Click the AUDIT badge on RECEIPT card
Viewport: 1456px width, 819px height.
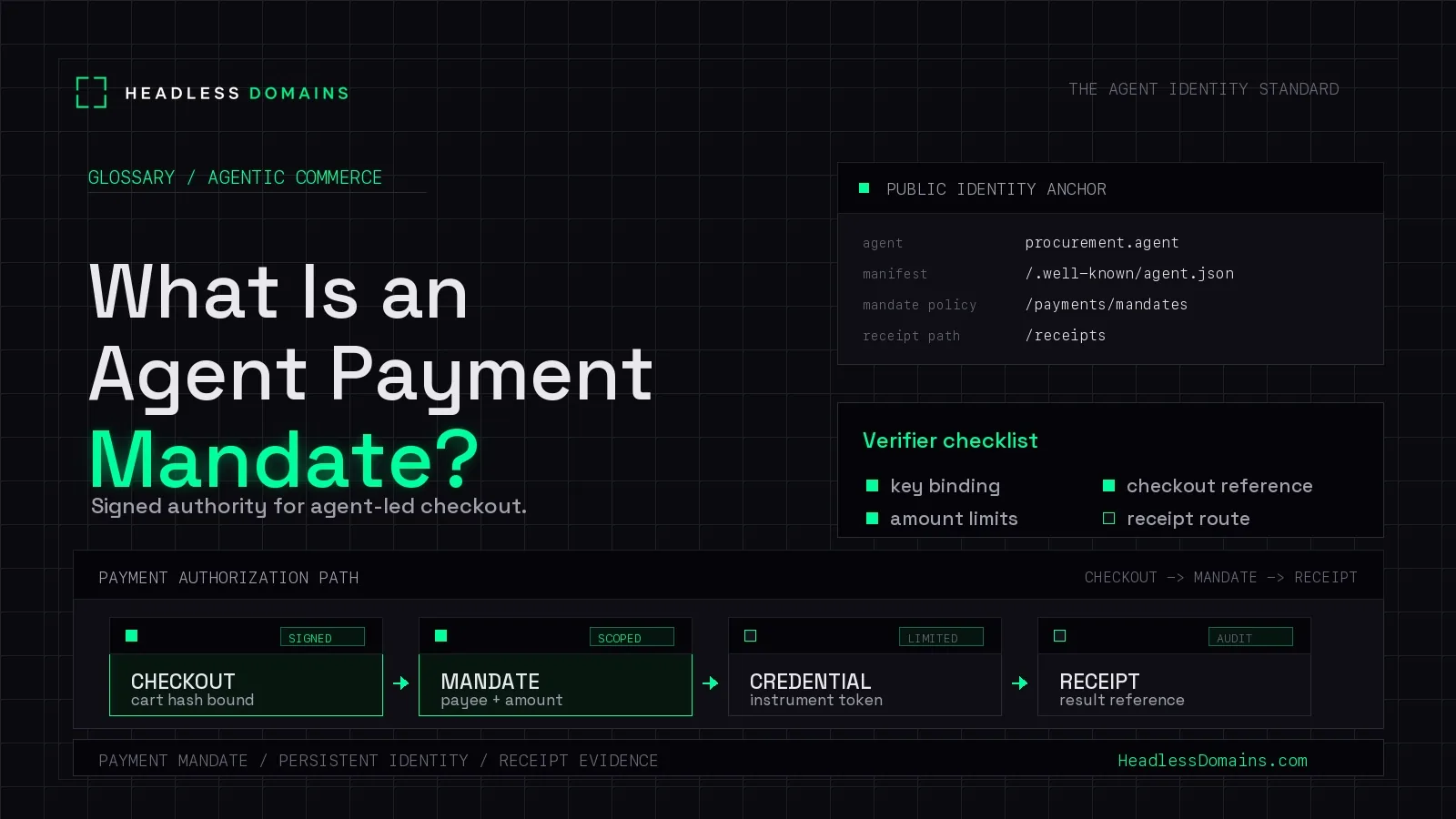tap(1250, 637)
